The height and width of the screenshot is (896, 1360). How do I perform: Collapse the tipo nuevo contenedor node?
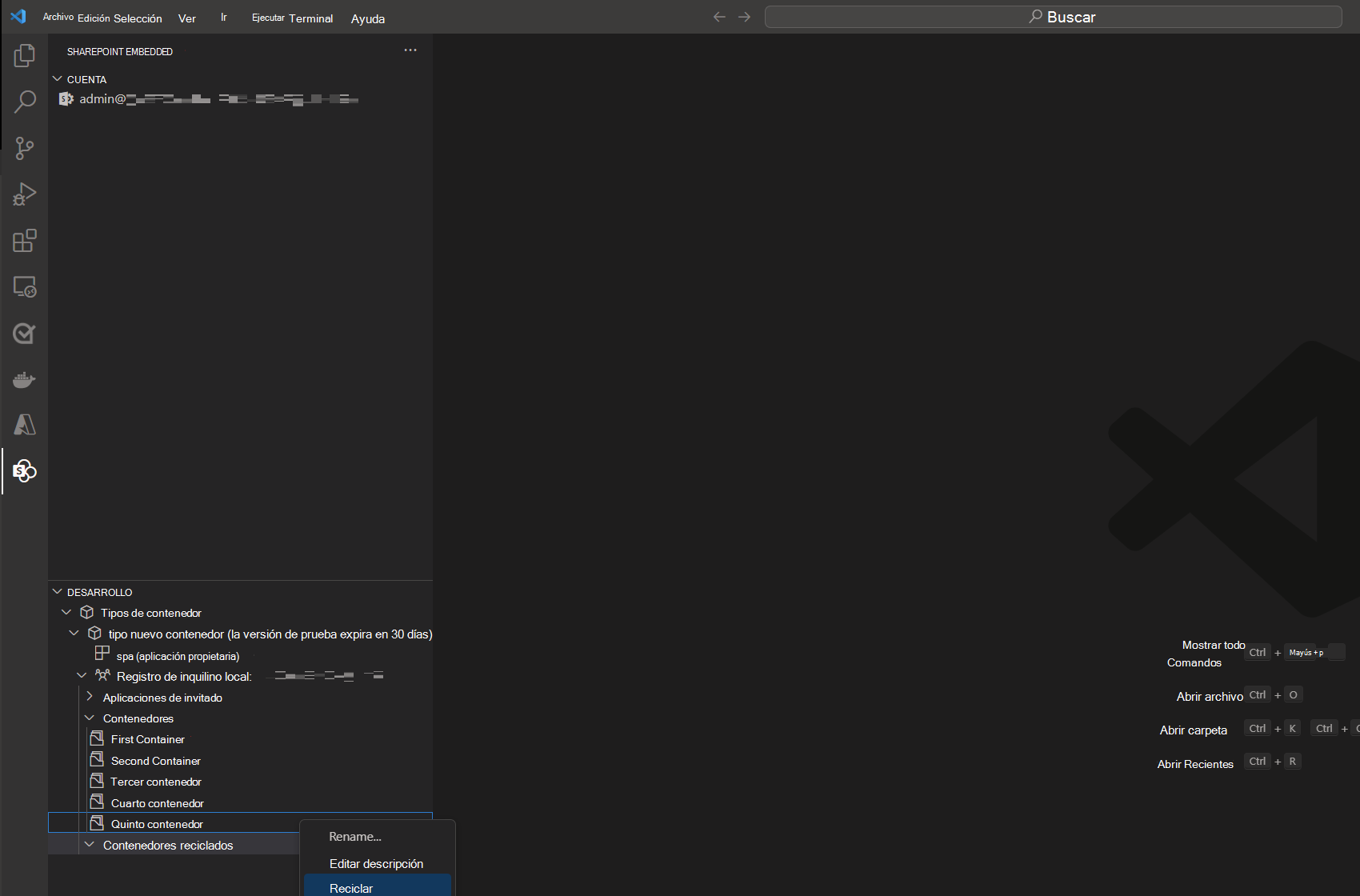pyautogui.click(x=74, y=633)
